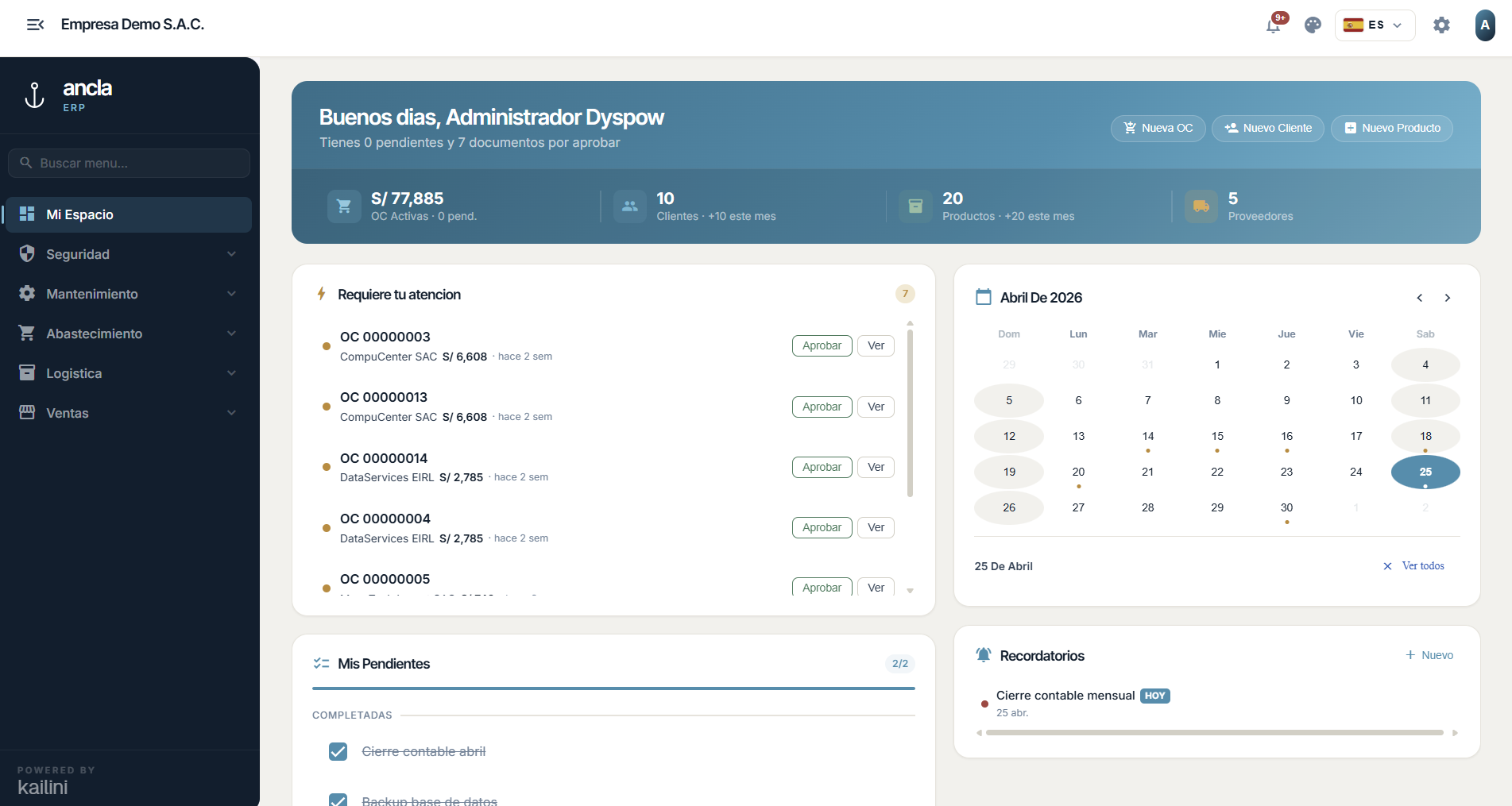1512x806 pixels.
Task: Expand Abastecimiento menu chevron
Action: (x=231, y=334)
